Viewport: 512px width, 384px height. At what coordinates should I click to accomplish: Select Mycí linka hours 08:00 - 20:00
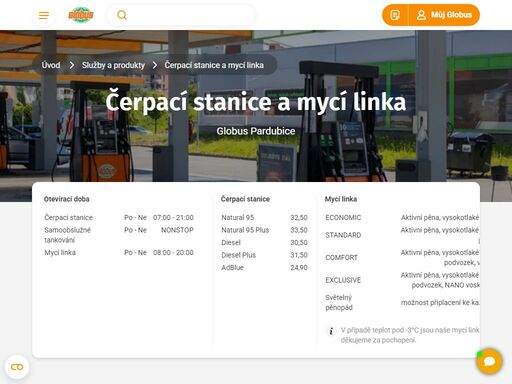point(173,252)
